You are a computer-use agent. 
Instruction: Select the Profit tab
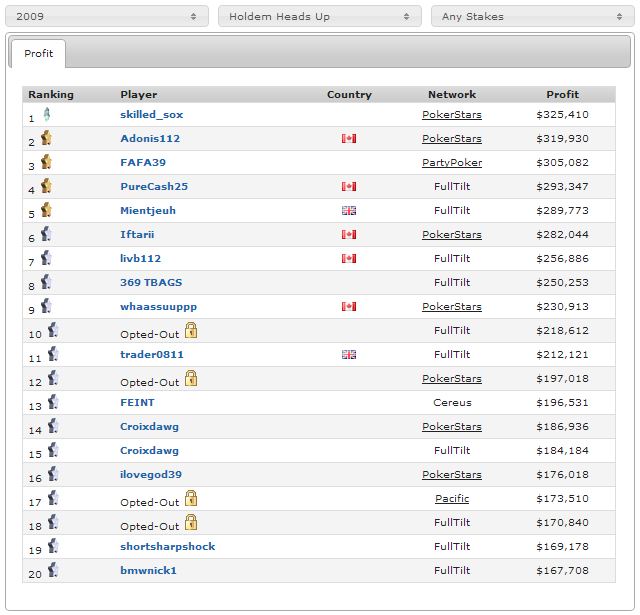click(39, 53)
